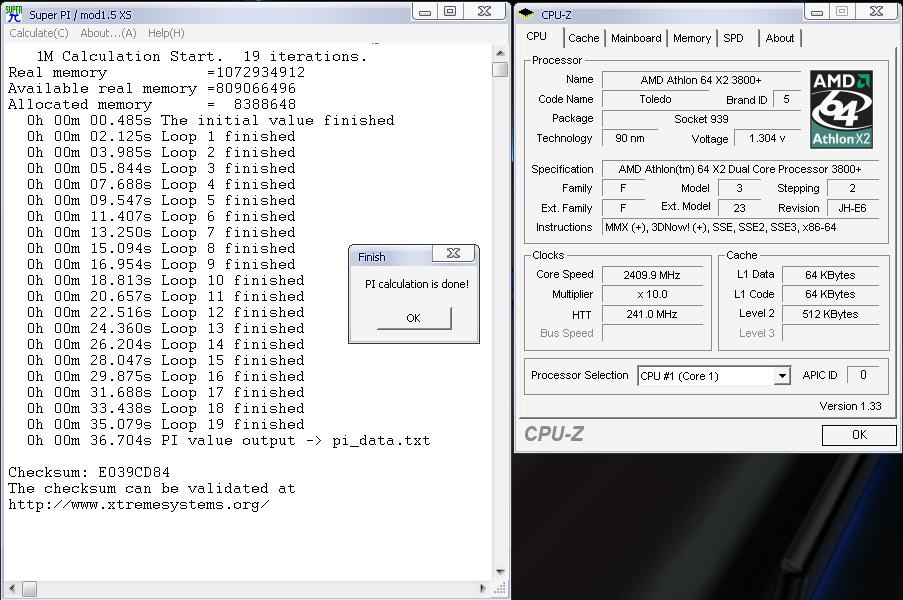This screenshot has height=600, width=903.
Task: Open the Help(H) menu in Super PI
Action: (166, 33)
